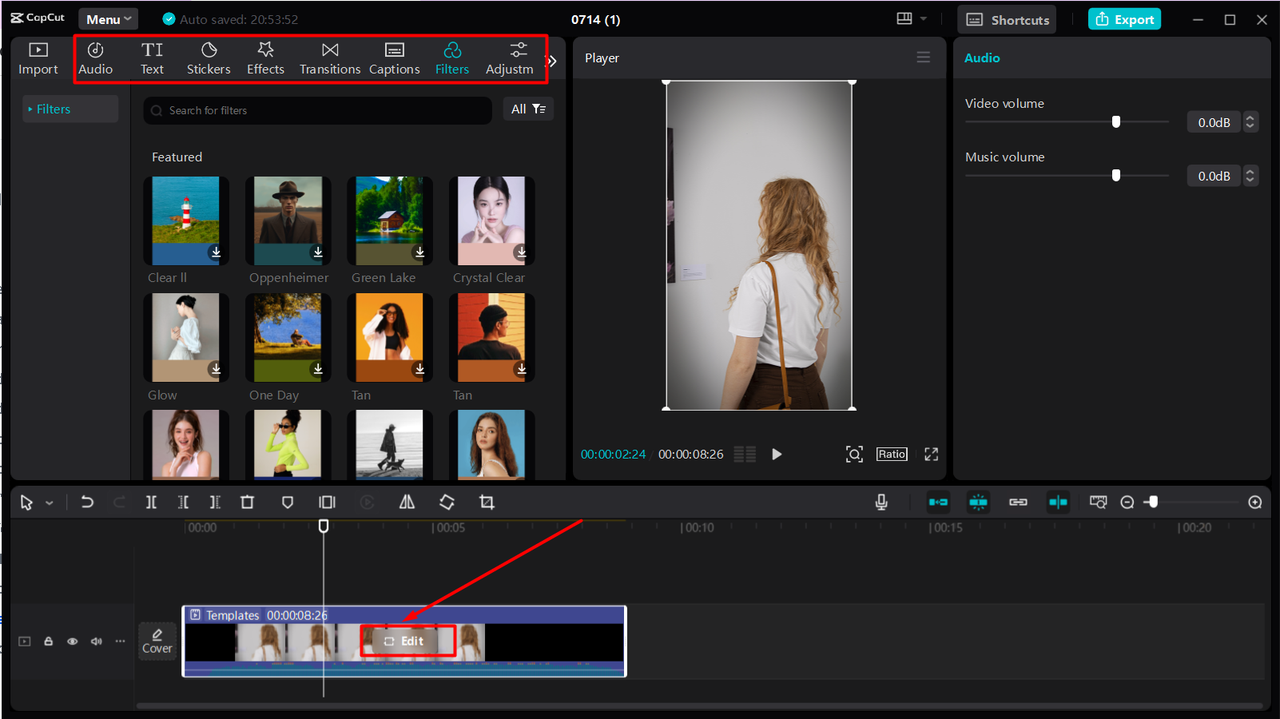Open the Ratio setting

[892, 454]
